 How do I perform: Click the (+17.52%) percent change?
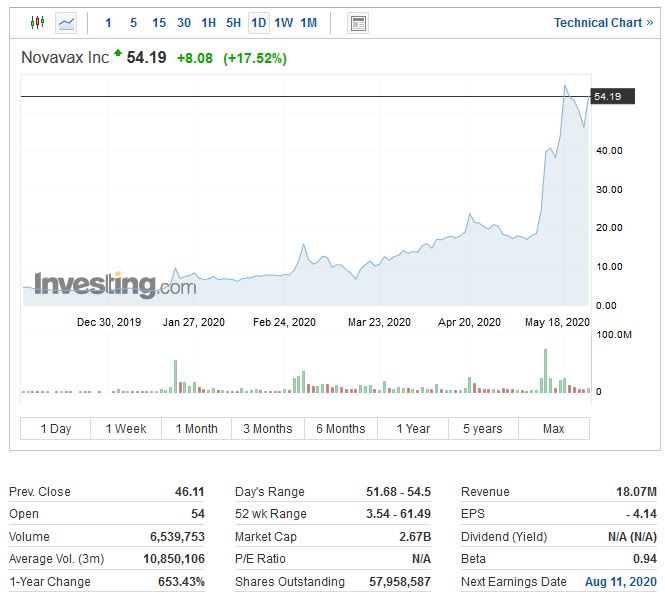[x=255, y=58]
